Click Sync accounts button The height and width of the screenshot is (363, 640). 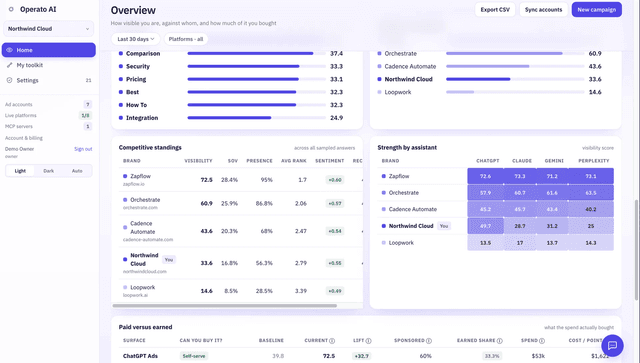coord(543,9)
